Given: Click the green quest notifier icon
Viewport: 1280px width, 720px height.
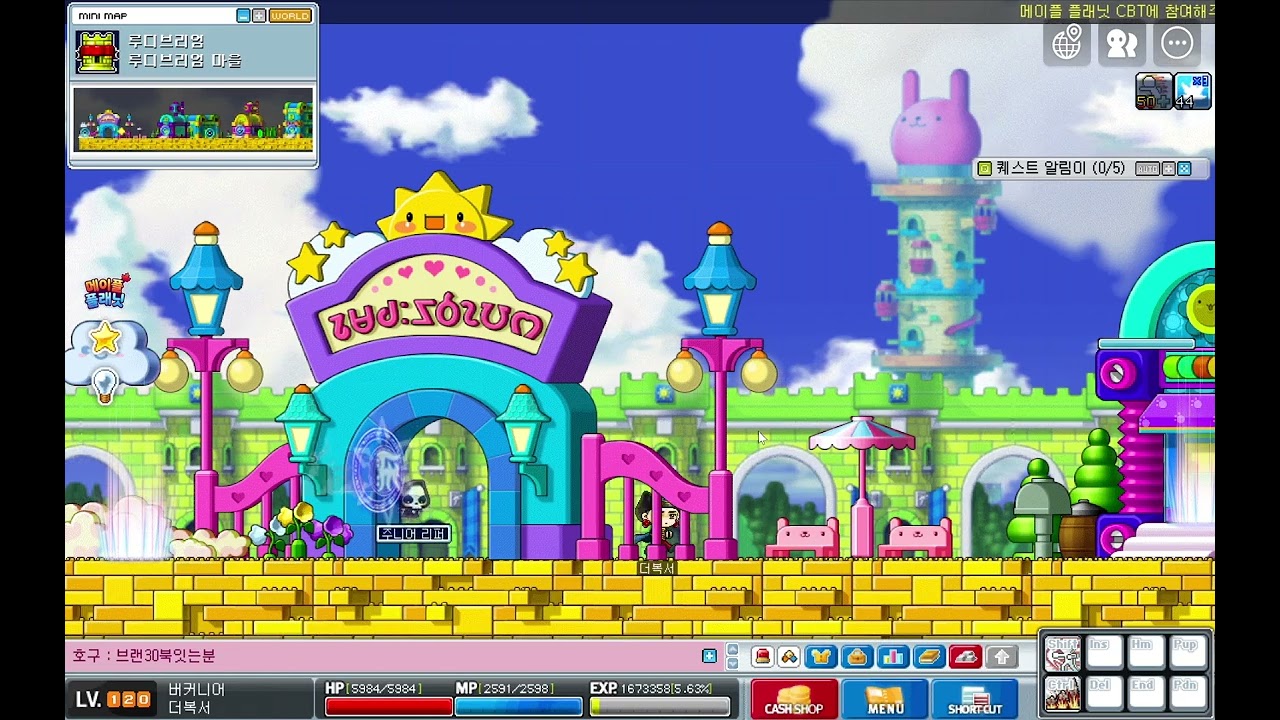Looking at the screenshot, I should coord(984,169).
